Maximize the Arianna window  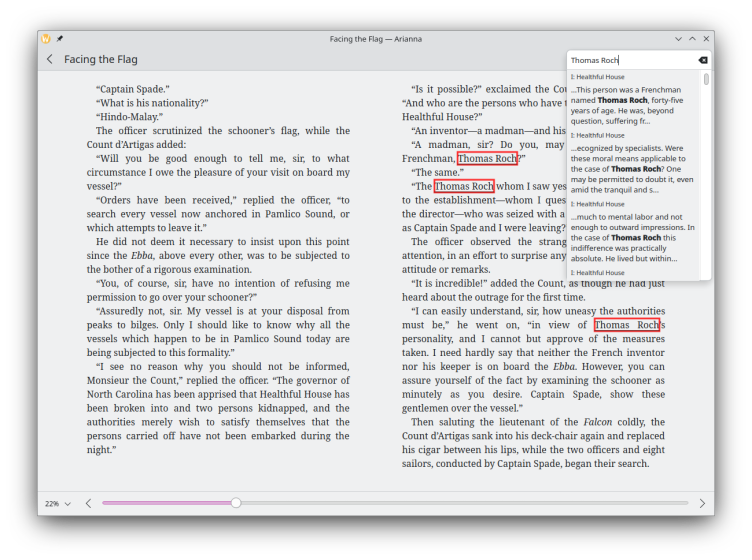click(691, 39)
